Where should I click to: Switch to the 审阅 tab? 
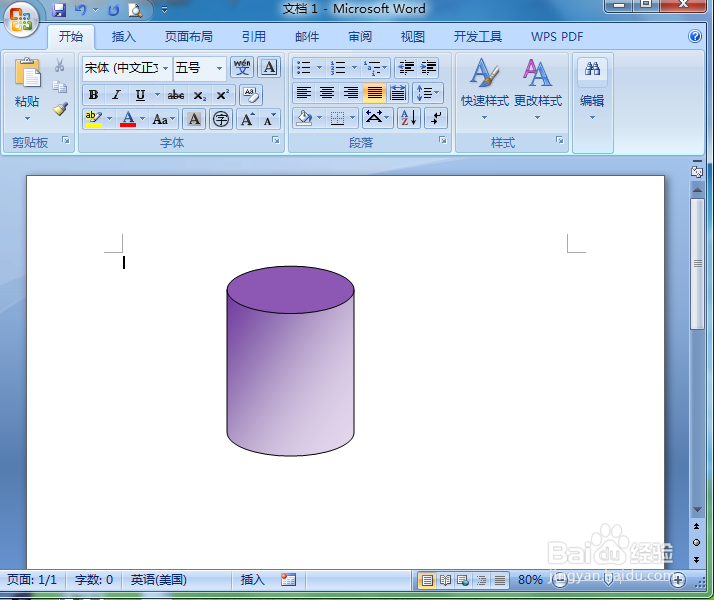coord(360,36)
